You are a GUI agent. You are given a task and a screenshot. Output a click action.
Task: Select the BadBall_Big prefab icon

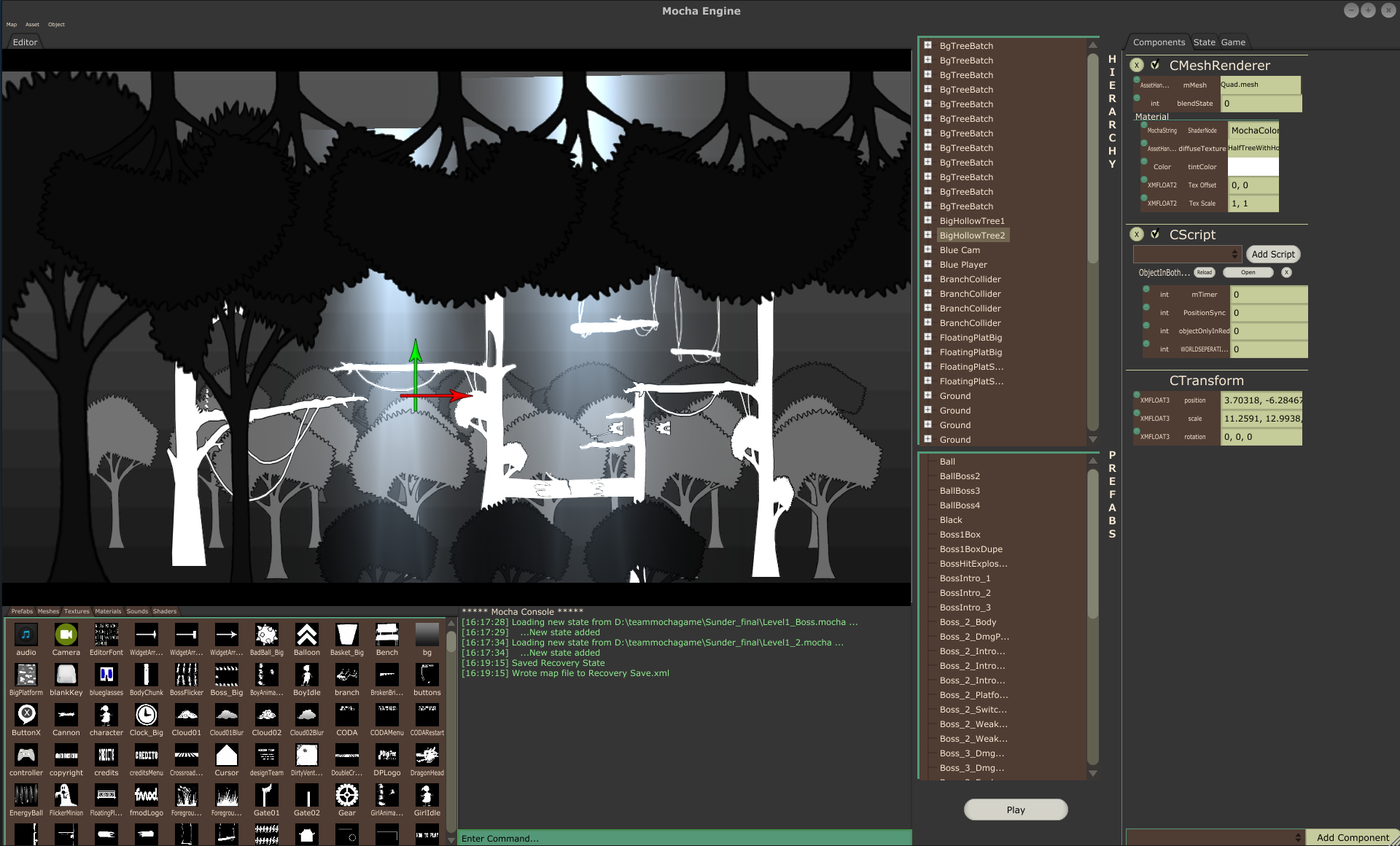pos(267,634)
